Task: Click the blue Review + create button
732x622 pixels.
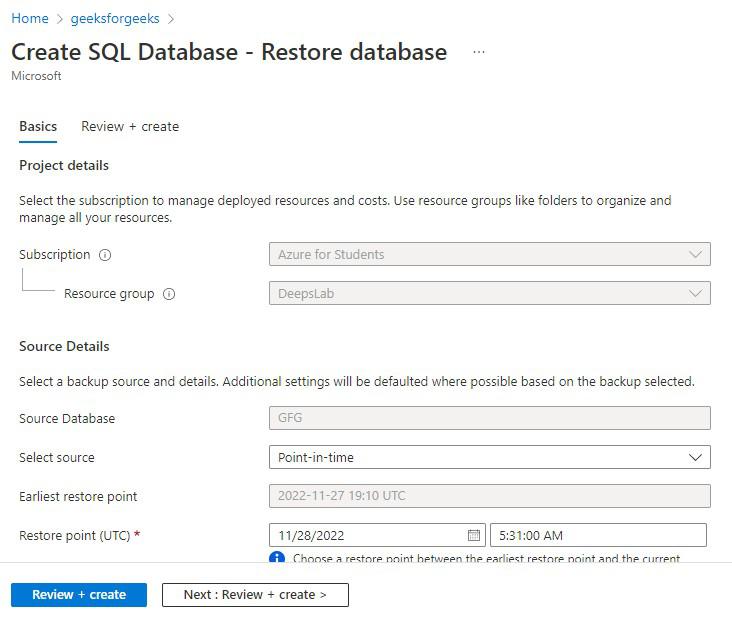Action: click(79, 595)
